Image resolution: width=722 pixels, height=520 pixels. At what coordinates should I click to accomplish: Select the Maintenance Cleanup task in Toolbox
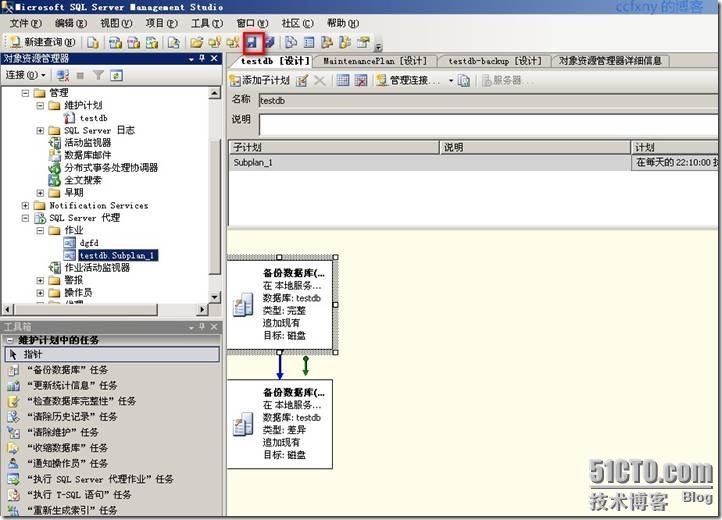tap(63, 432)
